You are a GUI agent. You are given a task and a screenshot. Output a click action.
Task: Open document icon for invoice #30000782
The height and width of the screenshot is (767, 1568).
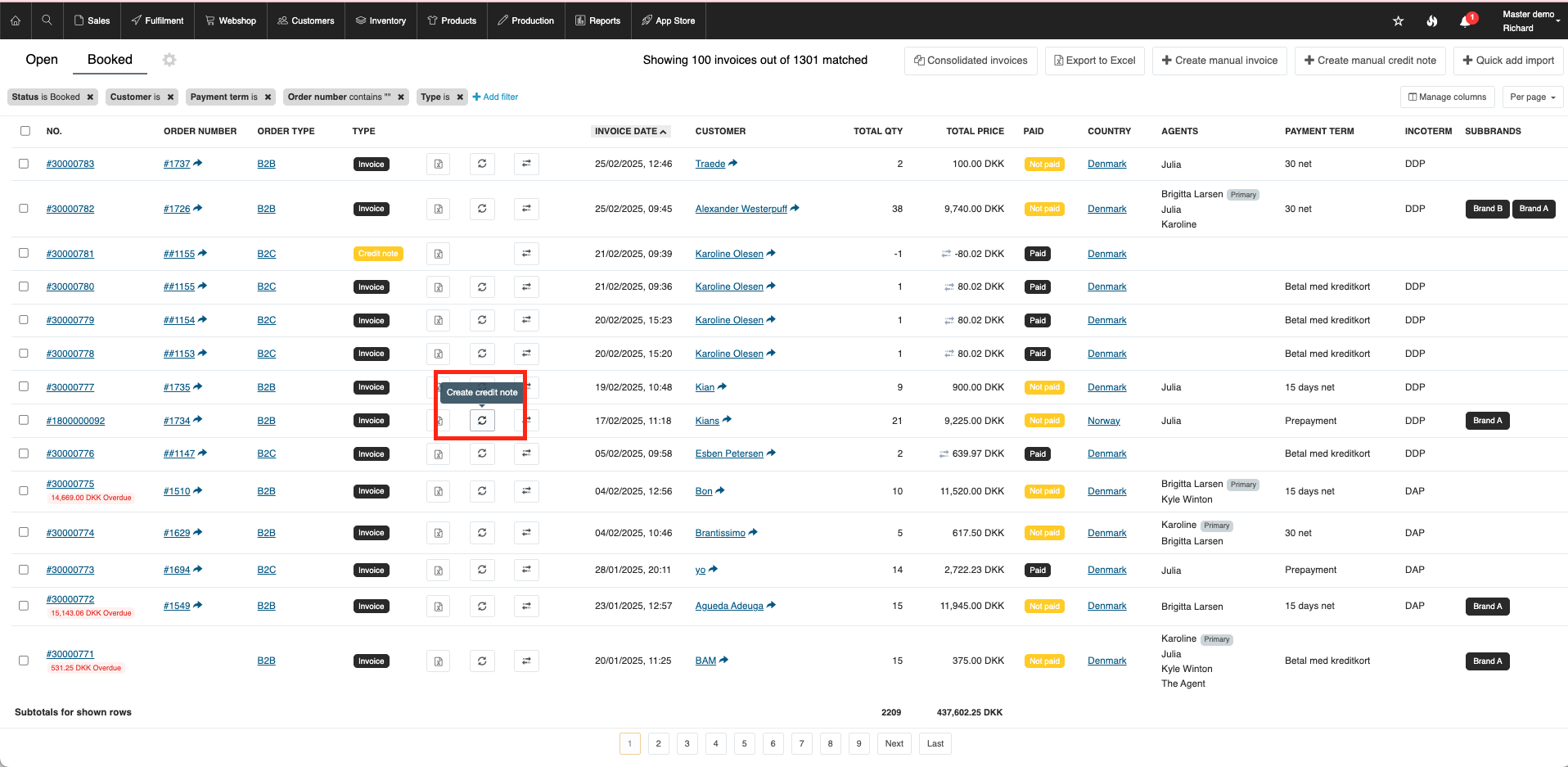click(439, 209)
